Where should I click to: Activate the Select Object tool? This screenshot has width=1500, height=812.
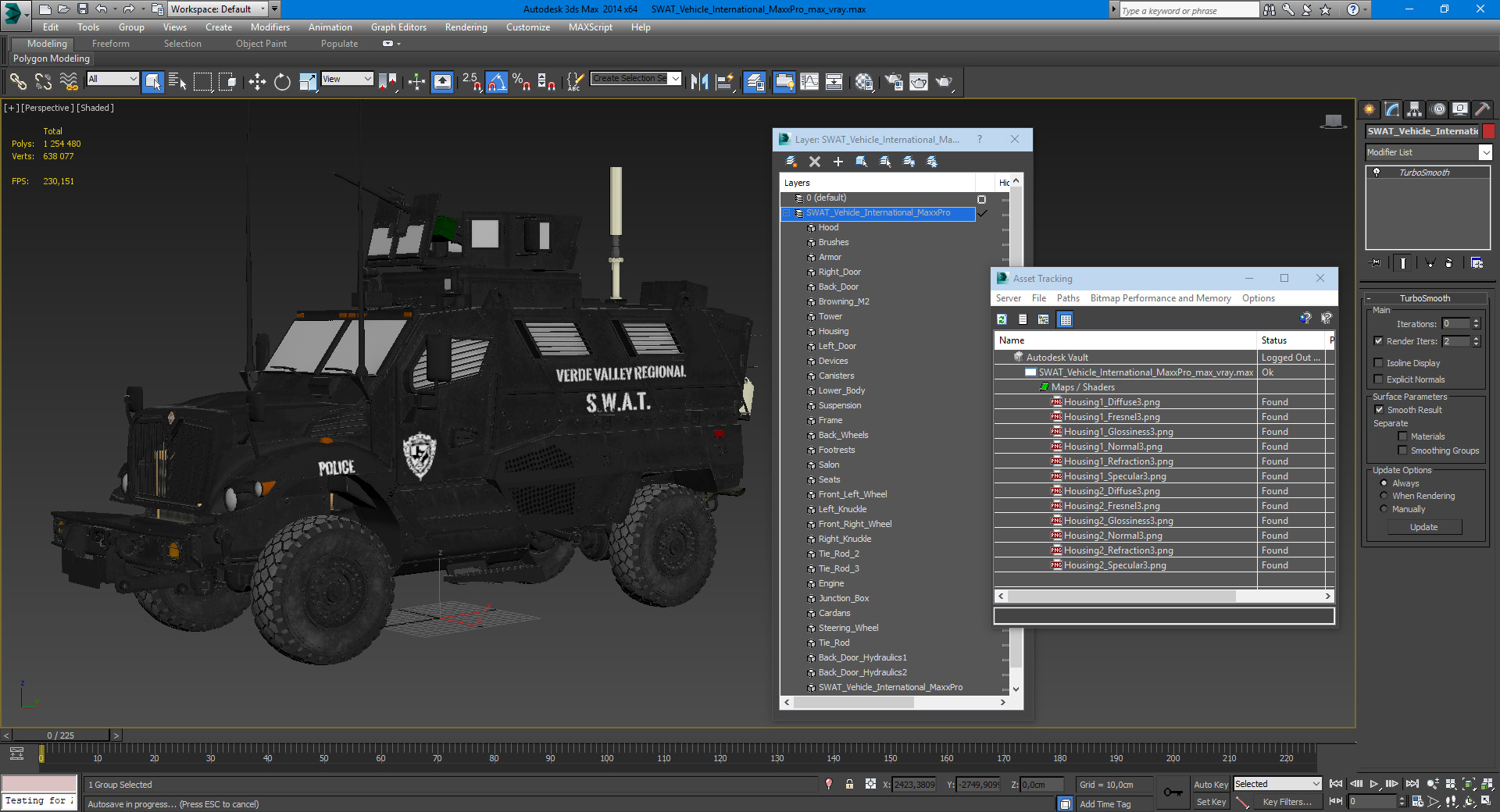[x=153, y=81]
